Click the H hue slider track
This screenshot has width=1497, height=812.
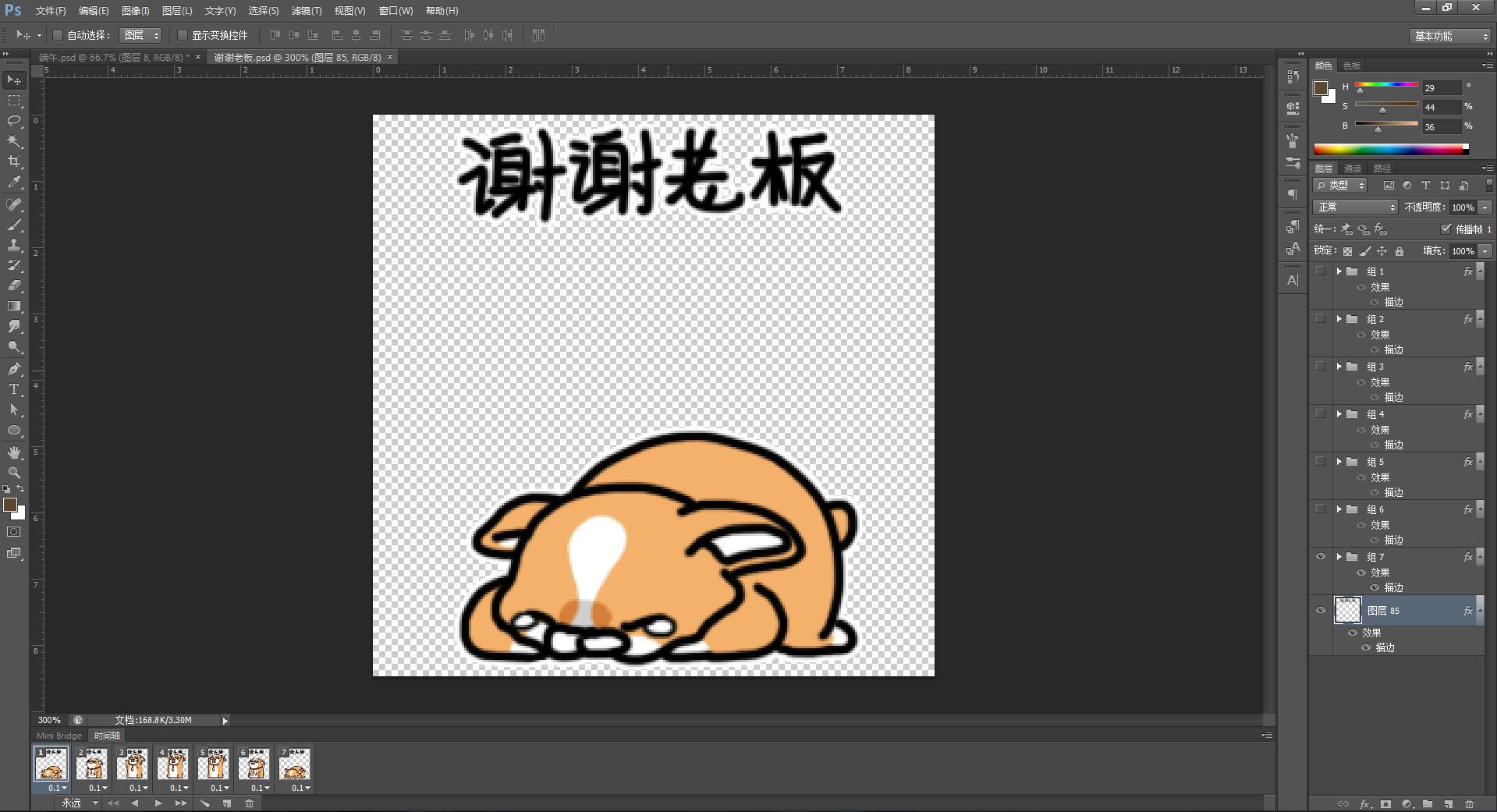click(1386, 84)
